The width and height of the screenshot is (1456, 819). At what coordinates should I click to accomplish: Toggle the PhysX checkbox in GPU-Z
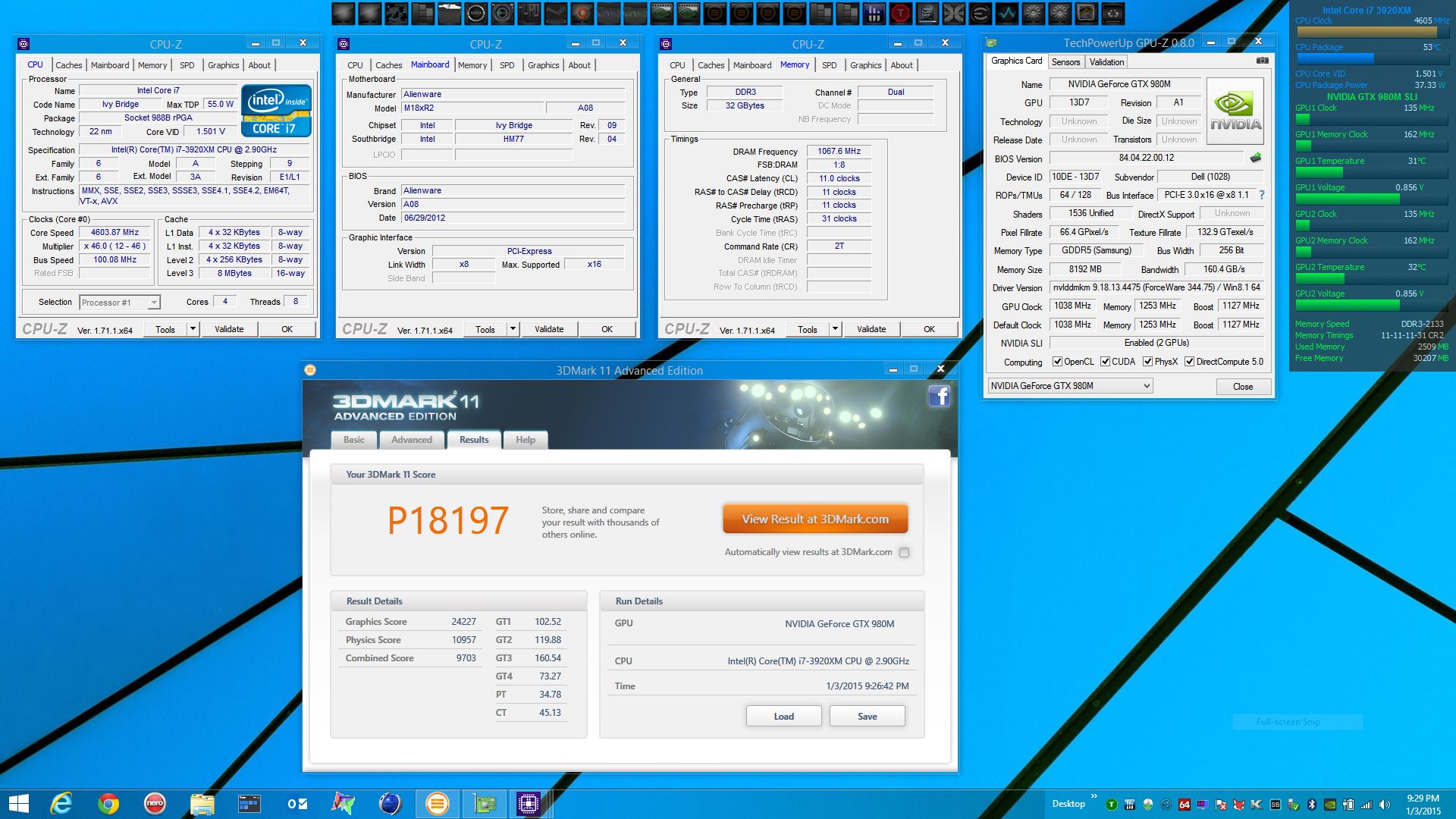click(1148, 362)
